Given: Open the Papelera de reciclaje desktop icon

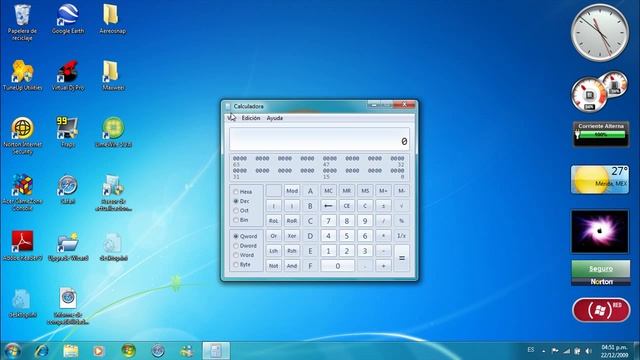Looking at the screenshot, I should (x=22, y=22).
